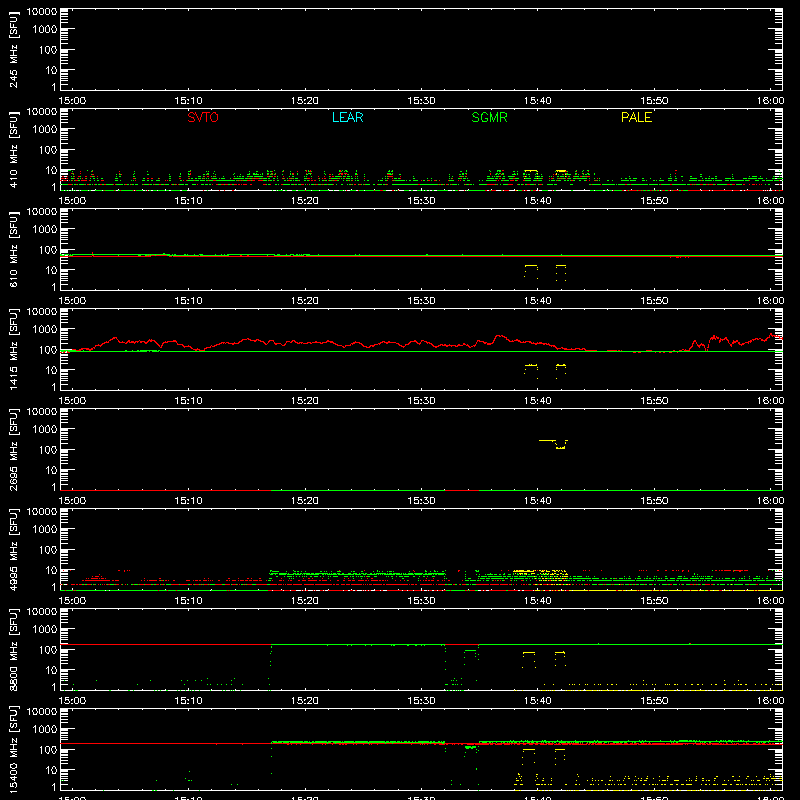The height and width of the screenshot is (800, 800).
Task: Click the red SVTO legend label
Action: pos(203,117)
